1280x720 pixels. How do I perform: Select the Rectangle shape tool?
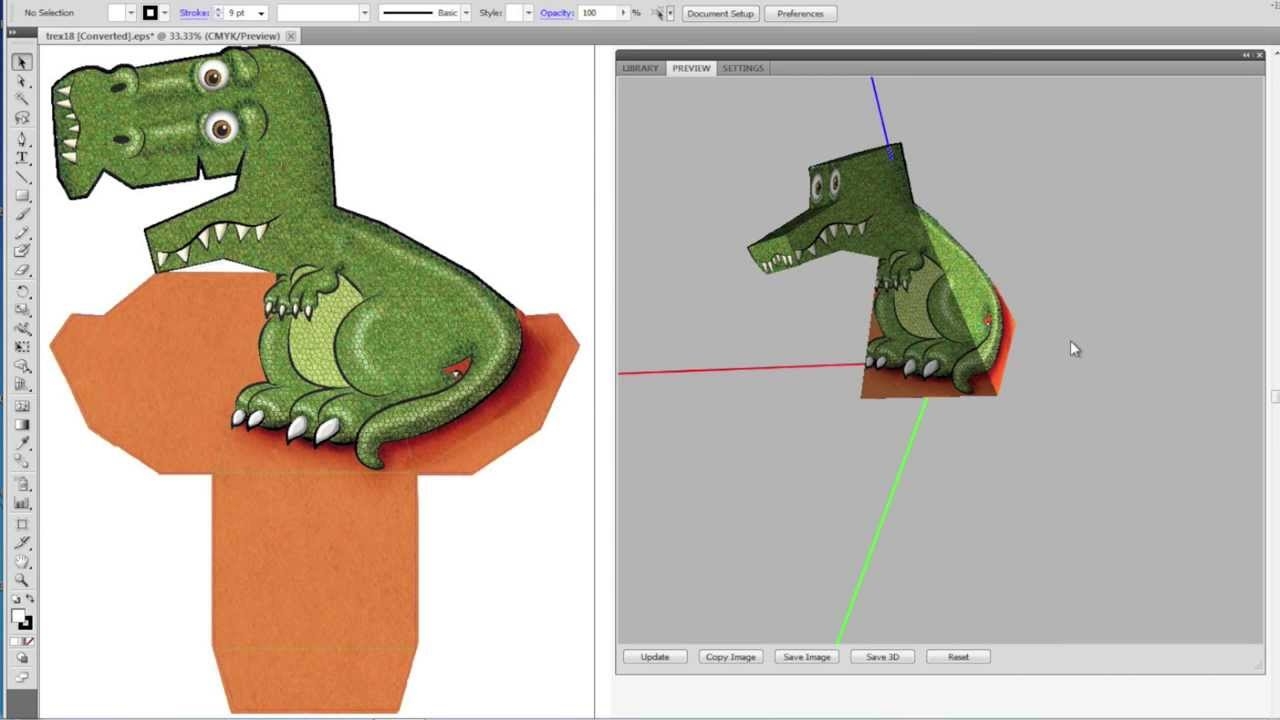pos(21,195)
